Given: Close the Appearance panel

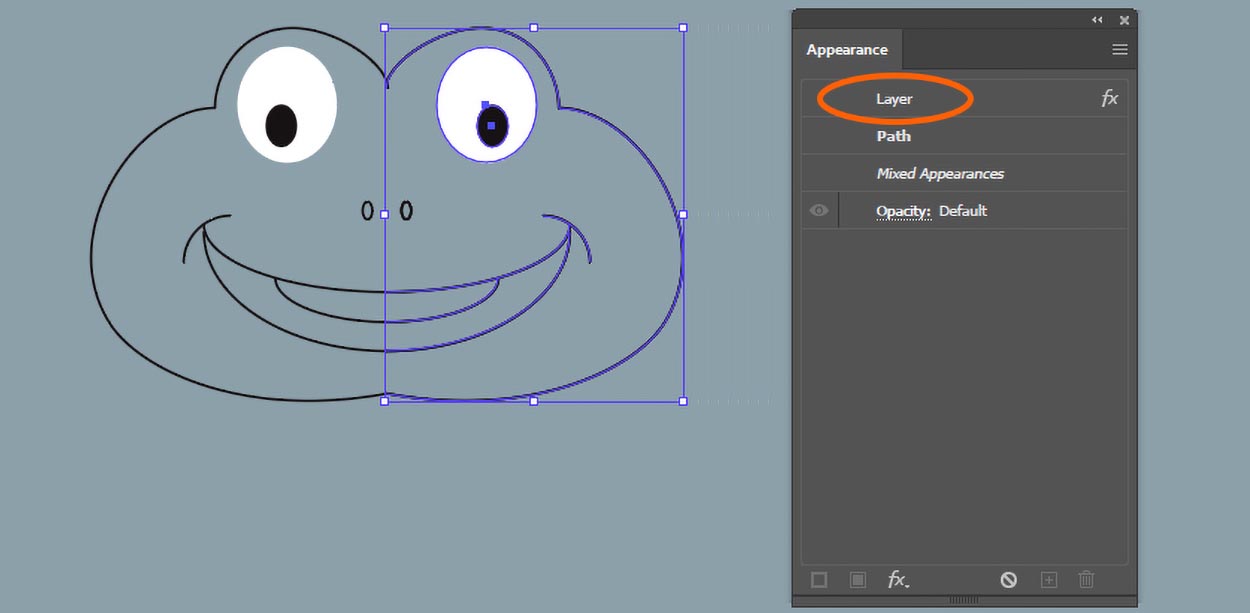Looking at the screenshot, I should coord(1124,20).
